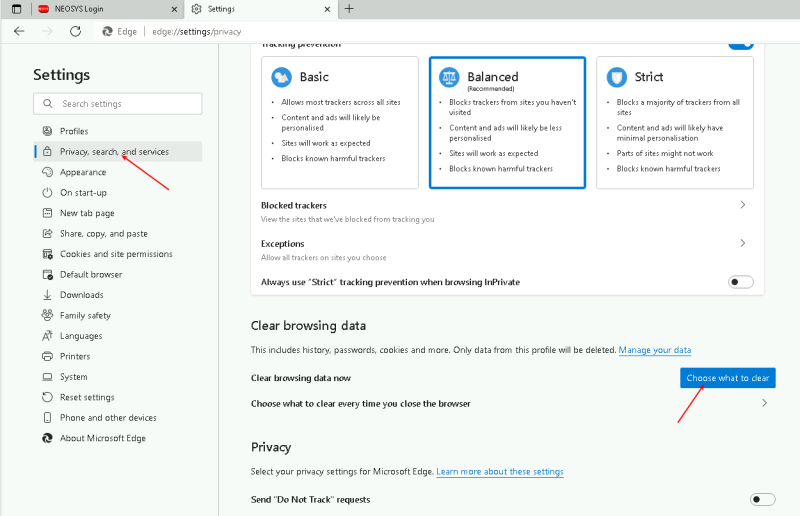800x516 pixels.
Task: Close the NEOSYS Login tab
Action: point(174,9)
